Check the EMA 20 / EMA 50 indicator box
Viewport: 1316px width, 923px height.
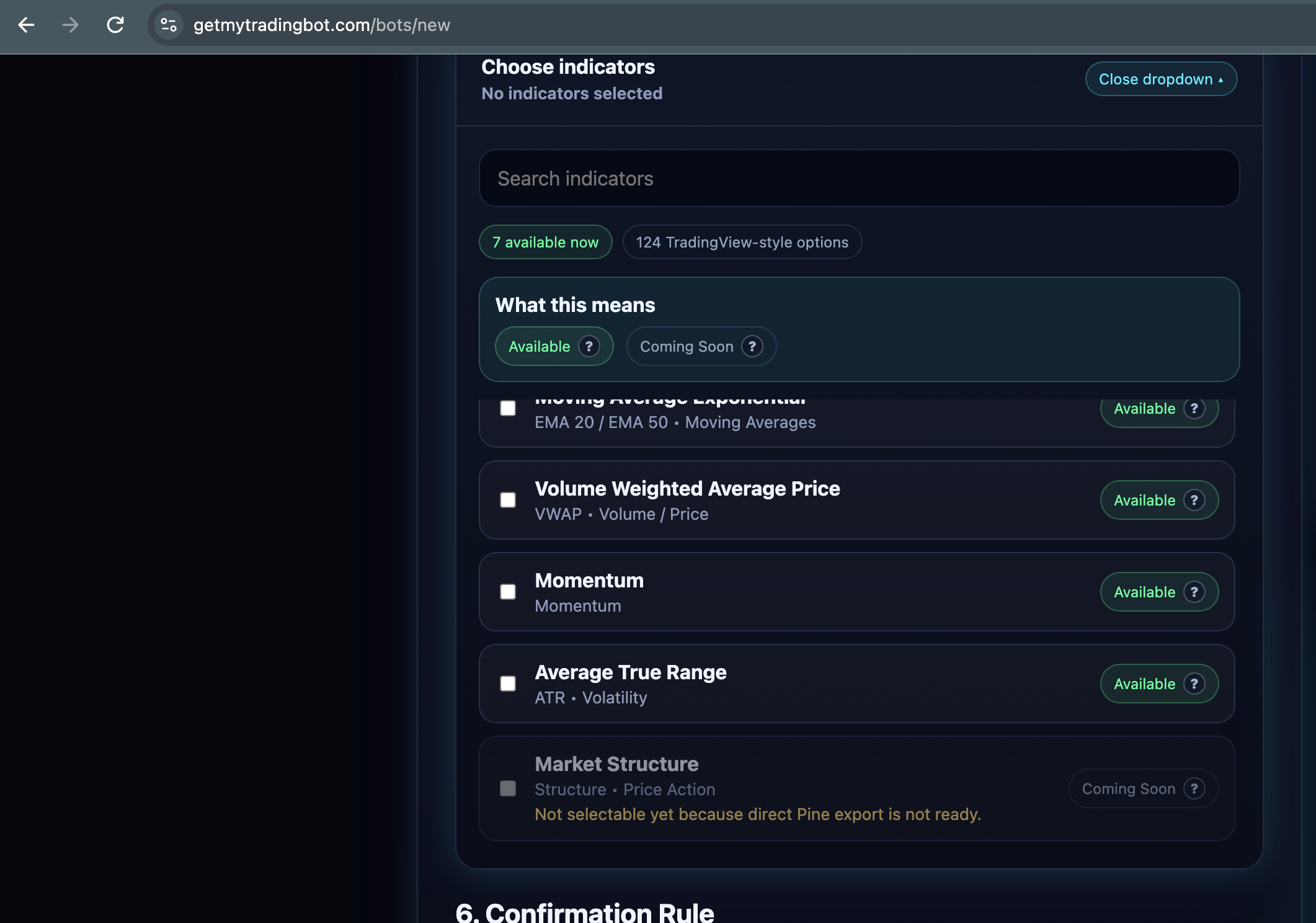pyautogui.click(x=508, y=408)
